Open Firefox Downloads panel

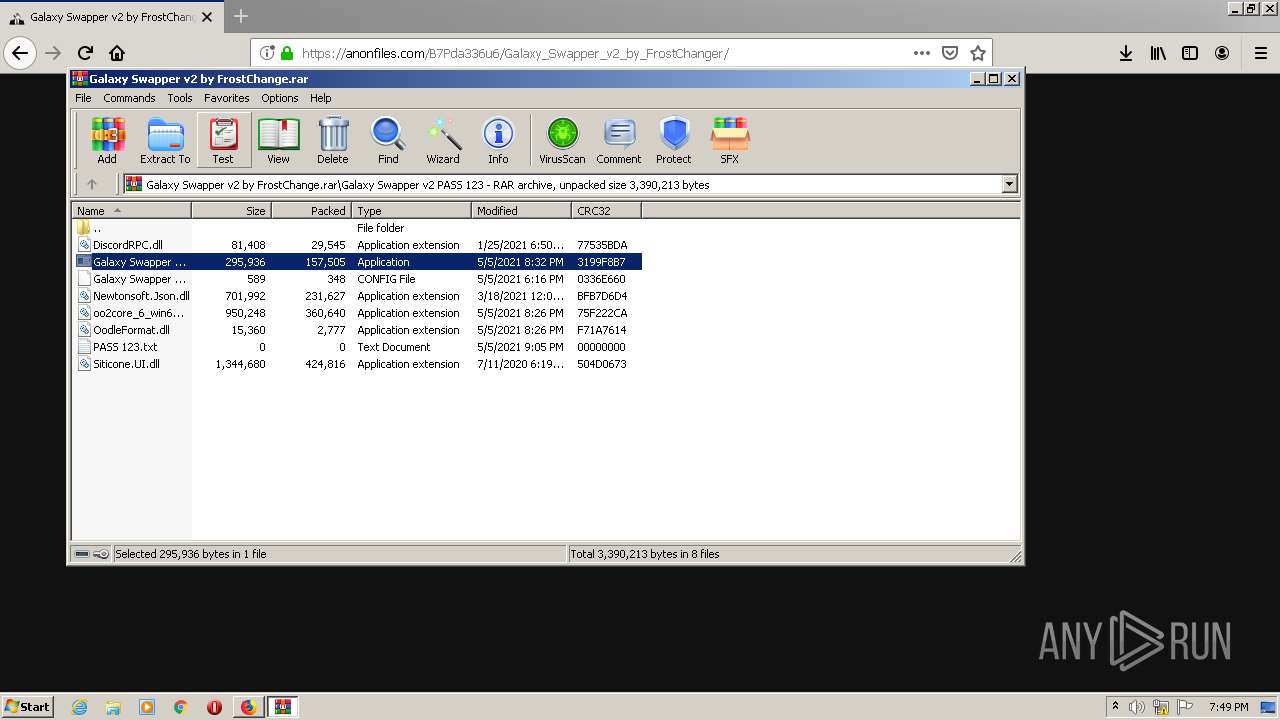click(x=1126, y=53)
